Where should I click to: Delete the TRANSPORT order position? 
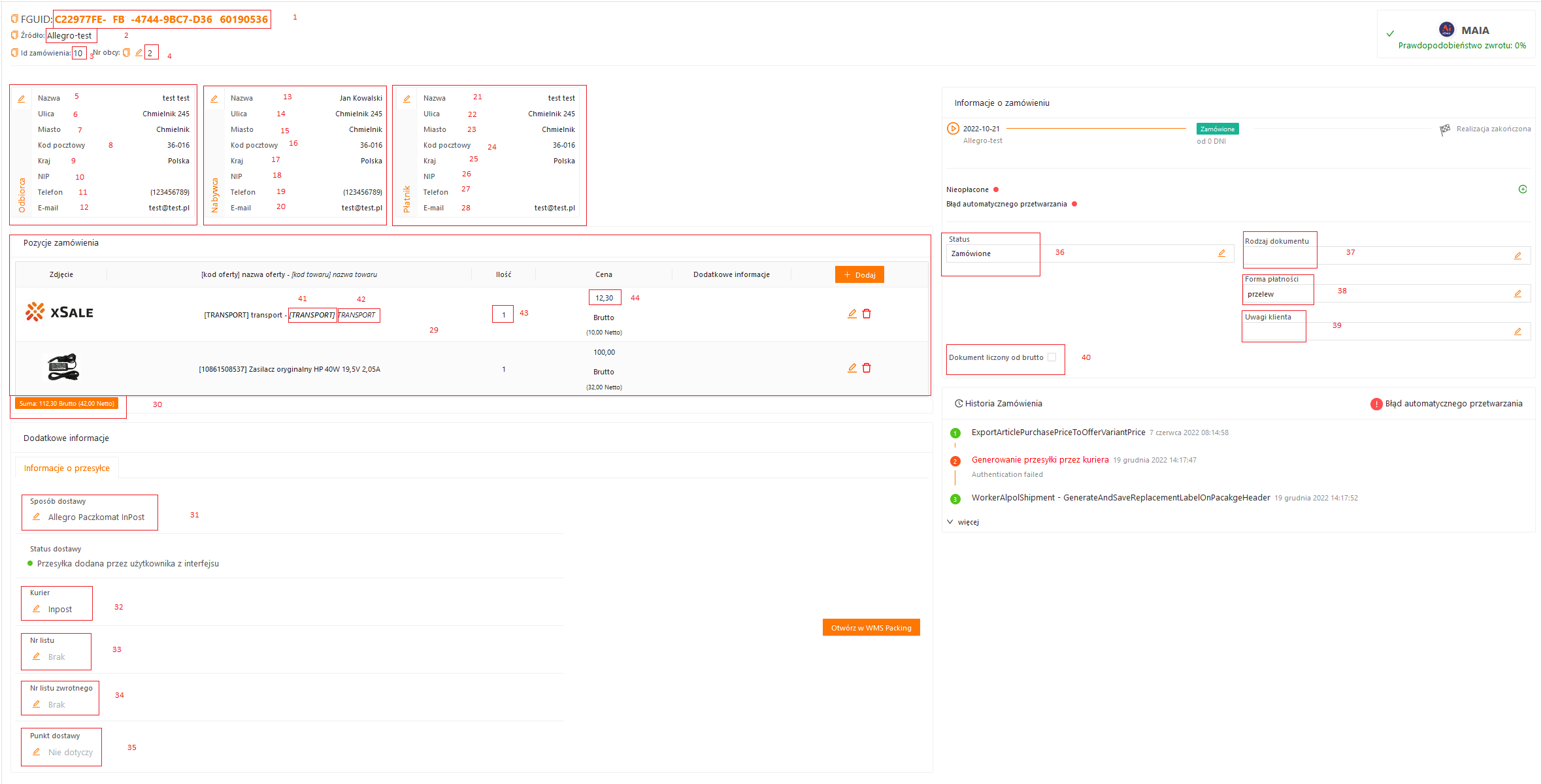tap(867, 314)
